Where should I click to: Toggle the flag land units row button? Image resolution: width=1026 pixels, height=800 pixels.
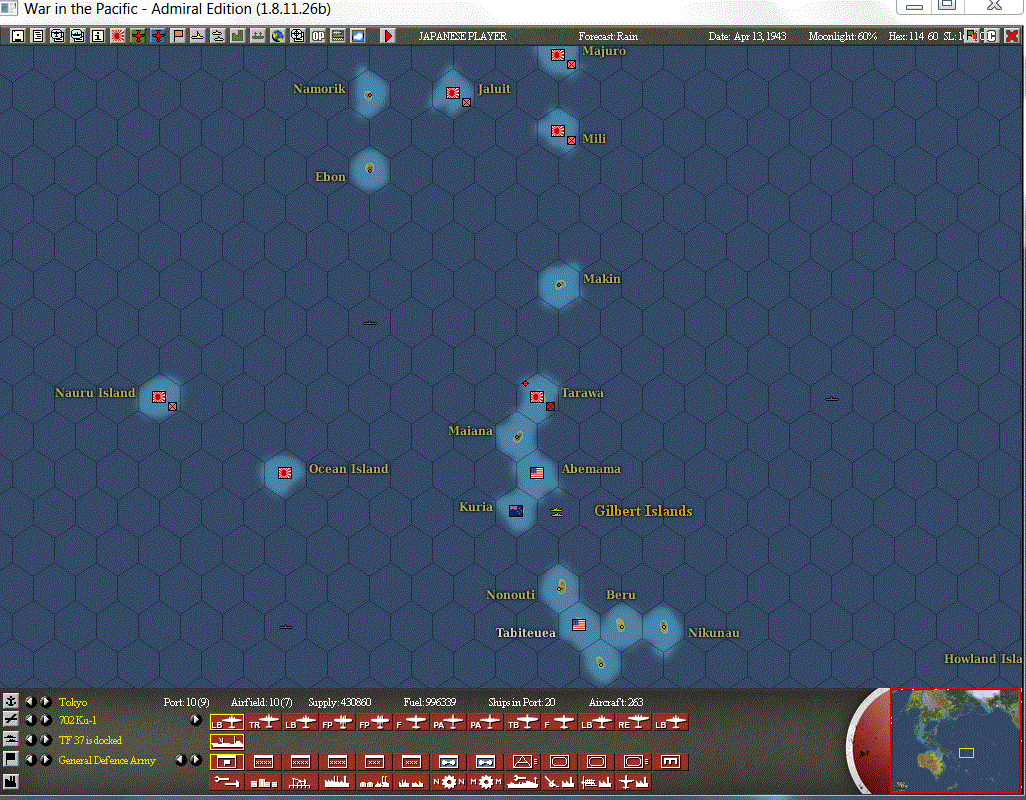10,759
